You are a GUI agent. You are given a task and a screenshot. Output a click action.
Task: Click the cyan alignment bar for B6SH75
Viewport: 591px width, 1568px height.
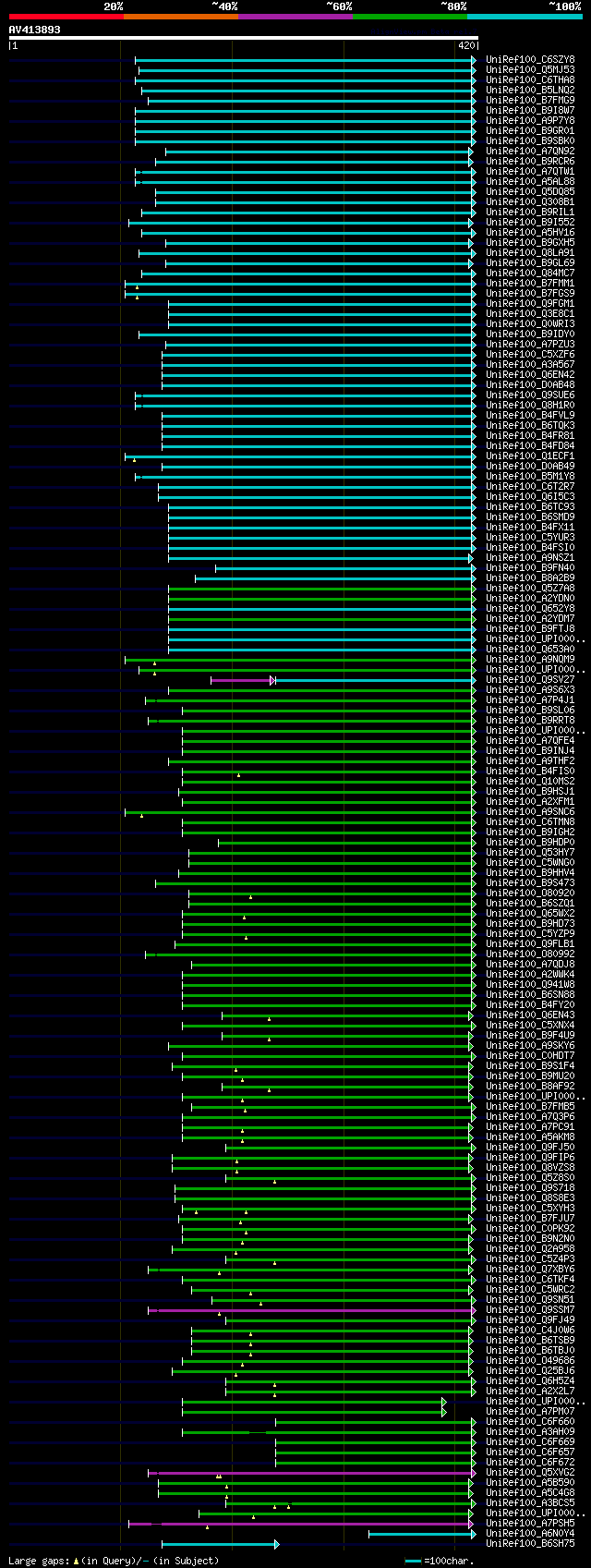pyautogui.click(x=219, y=1544)
